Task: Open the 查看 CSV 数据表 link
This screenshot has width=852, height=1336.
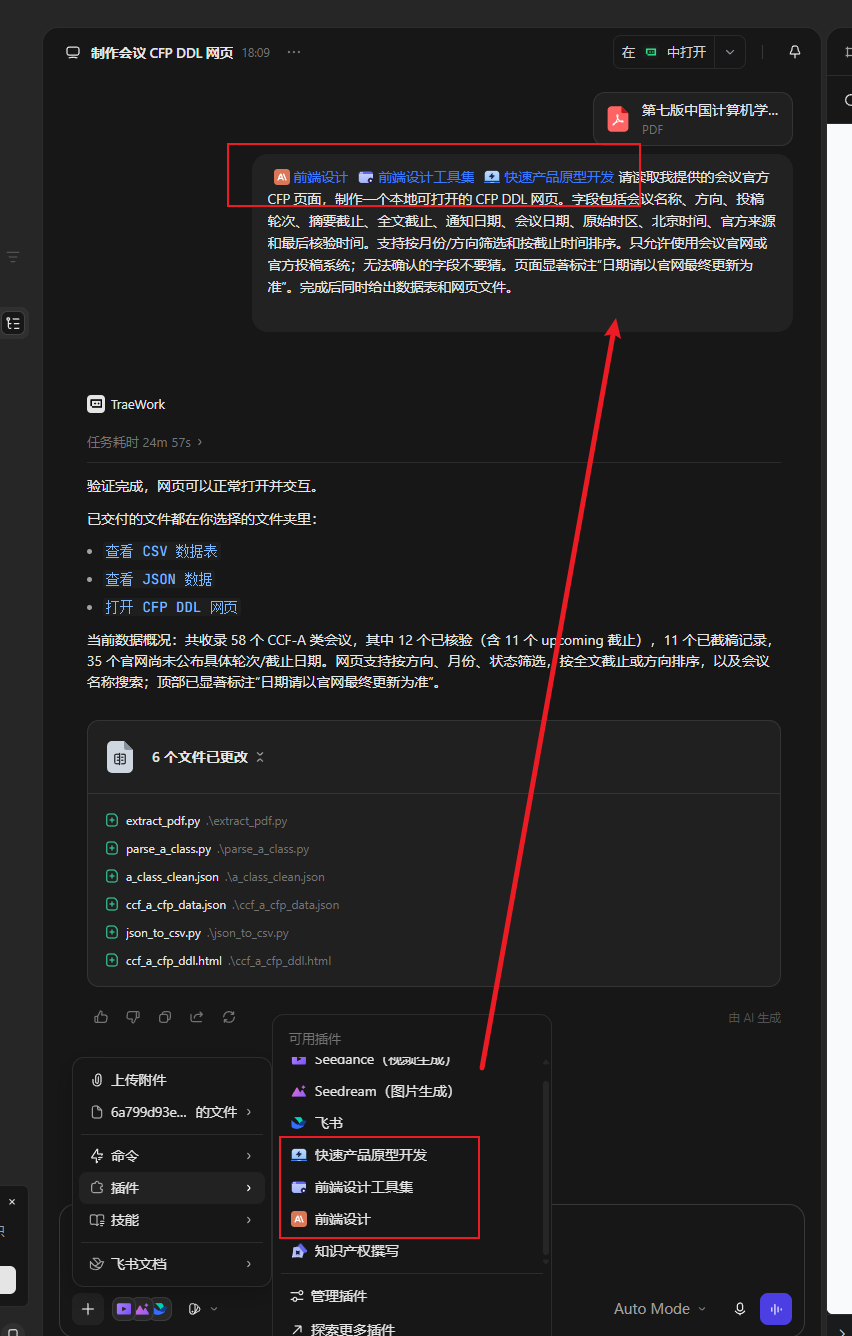Action: point(161,551)
